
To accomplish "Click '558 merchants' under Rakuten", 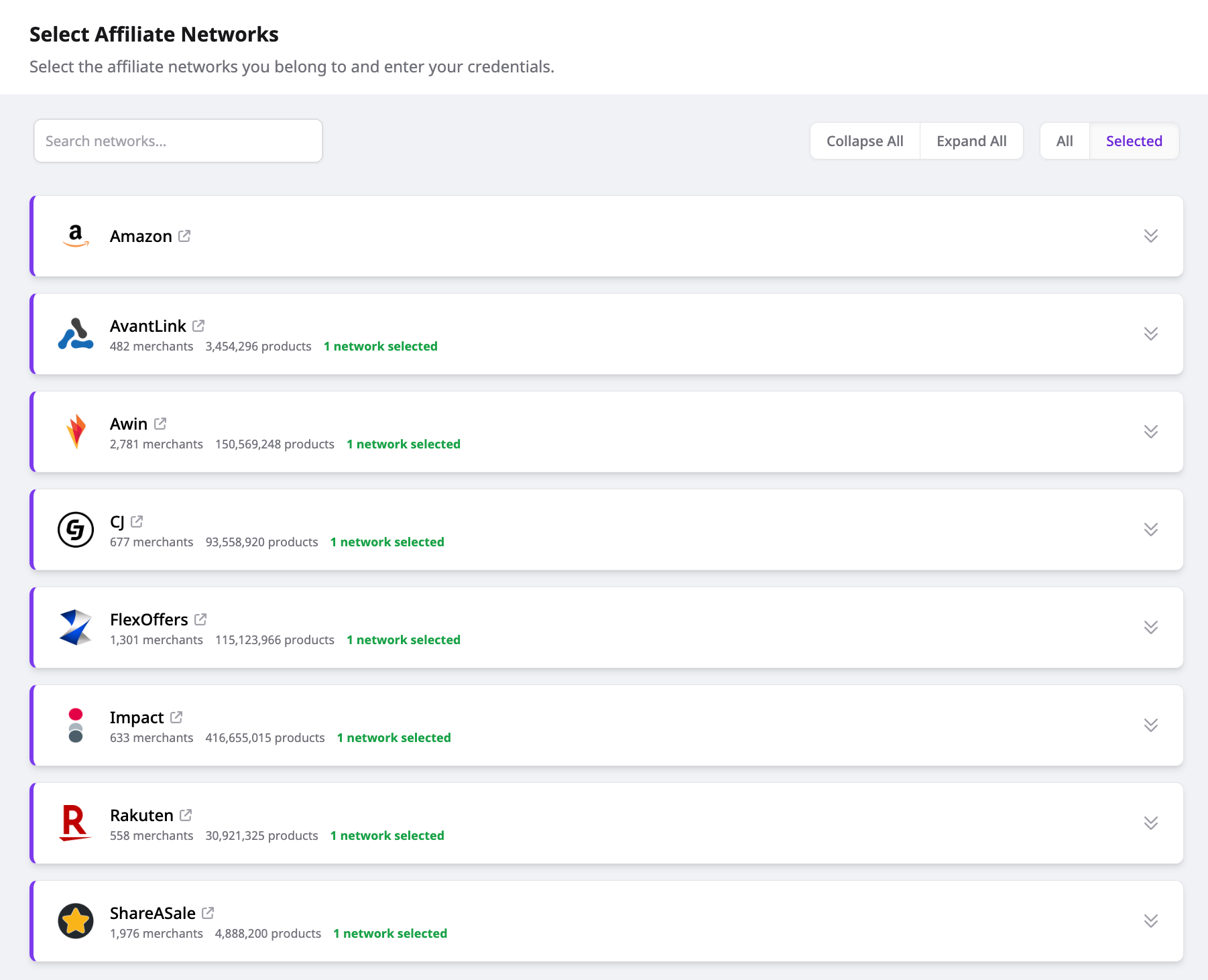I will [152, 836].
